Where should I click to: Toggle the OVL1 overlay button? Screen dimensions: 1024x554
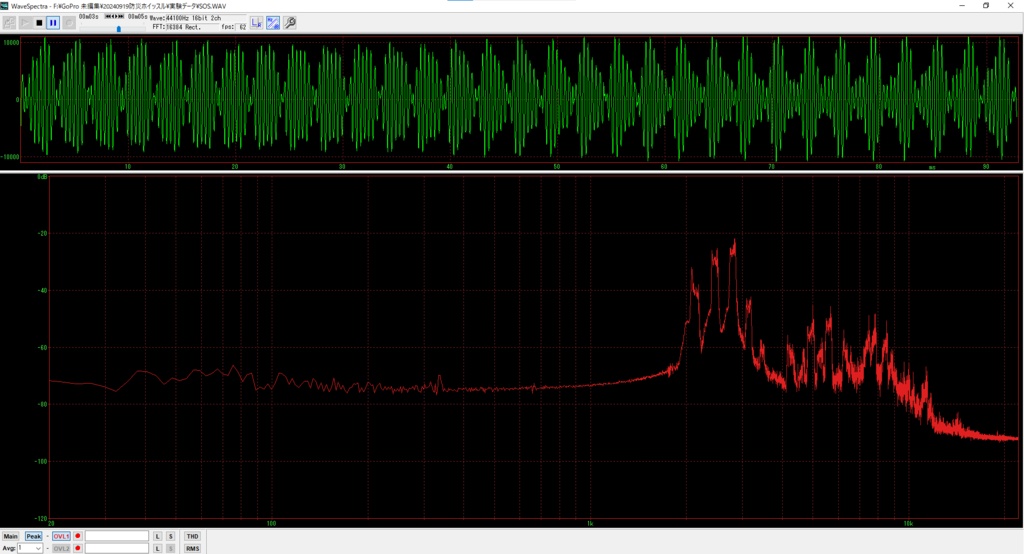click(x=61, y=536)
